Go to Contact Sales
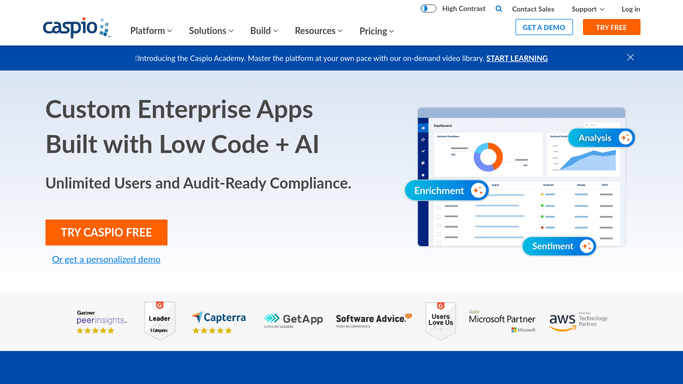 point(533,9)
